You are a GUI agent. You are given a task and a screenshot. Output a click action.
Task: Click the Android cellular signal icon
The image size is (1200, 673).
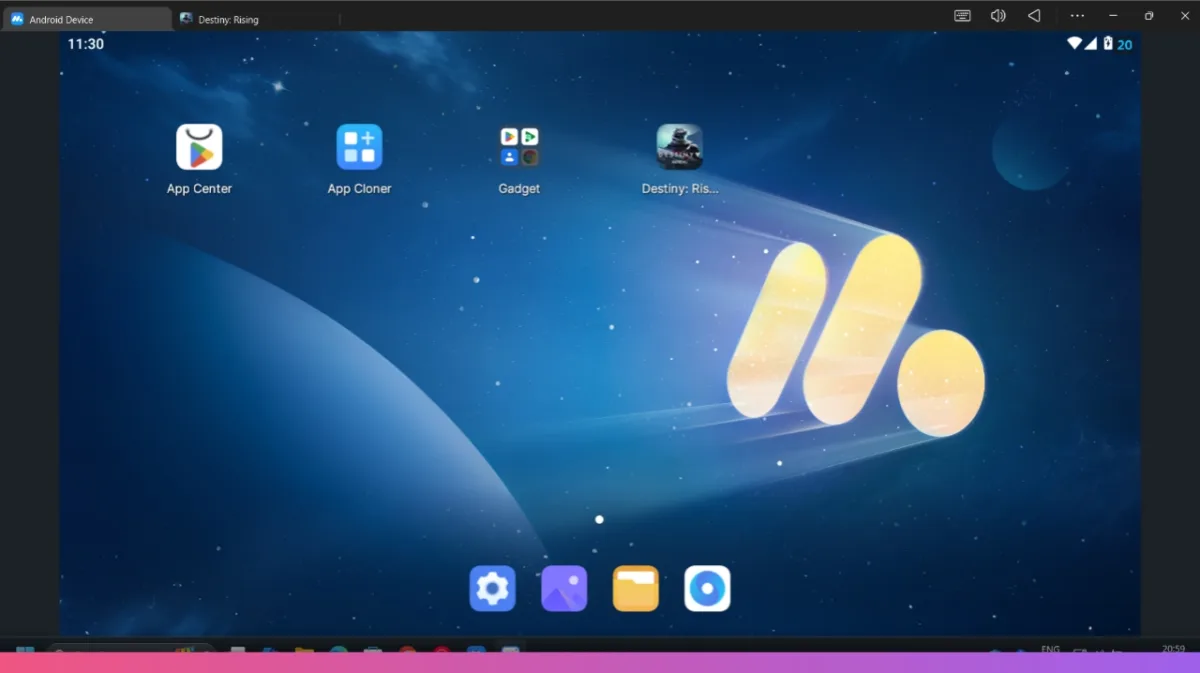point(1091,44)
